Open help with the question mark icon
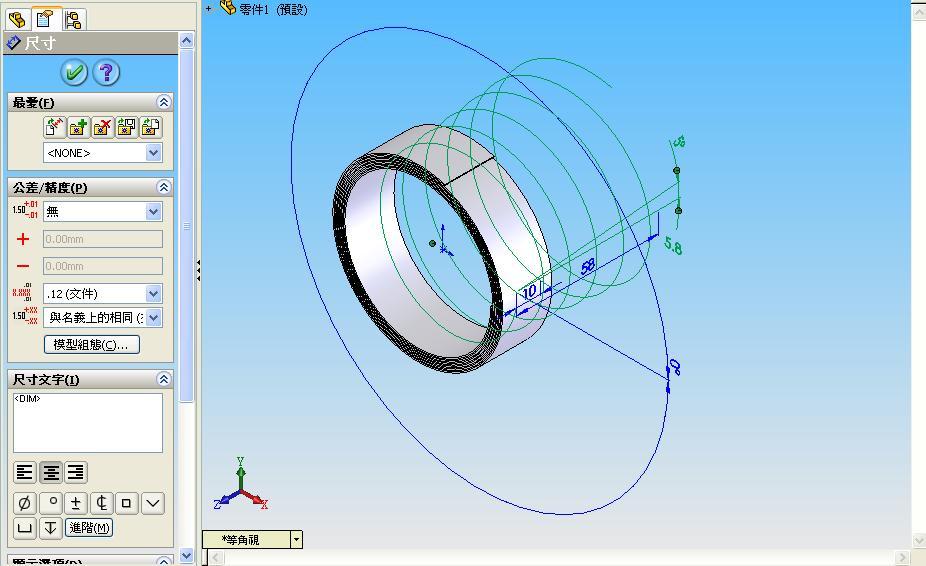 click(x=106, y=73)
